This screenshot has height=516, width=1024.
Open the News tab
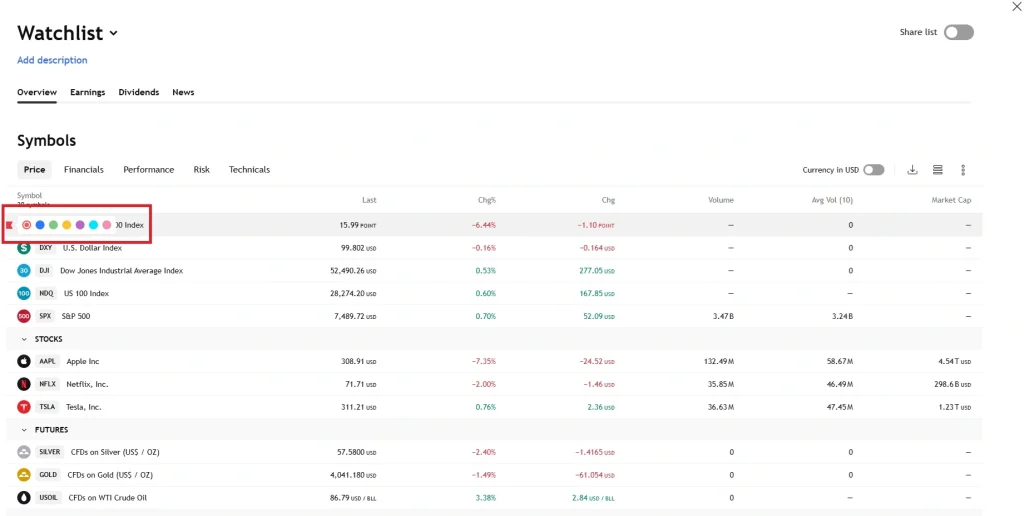(184, 92)
